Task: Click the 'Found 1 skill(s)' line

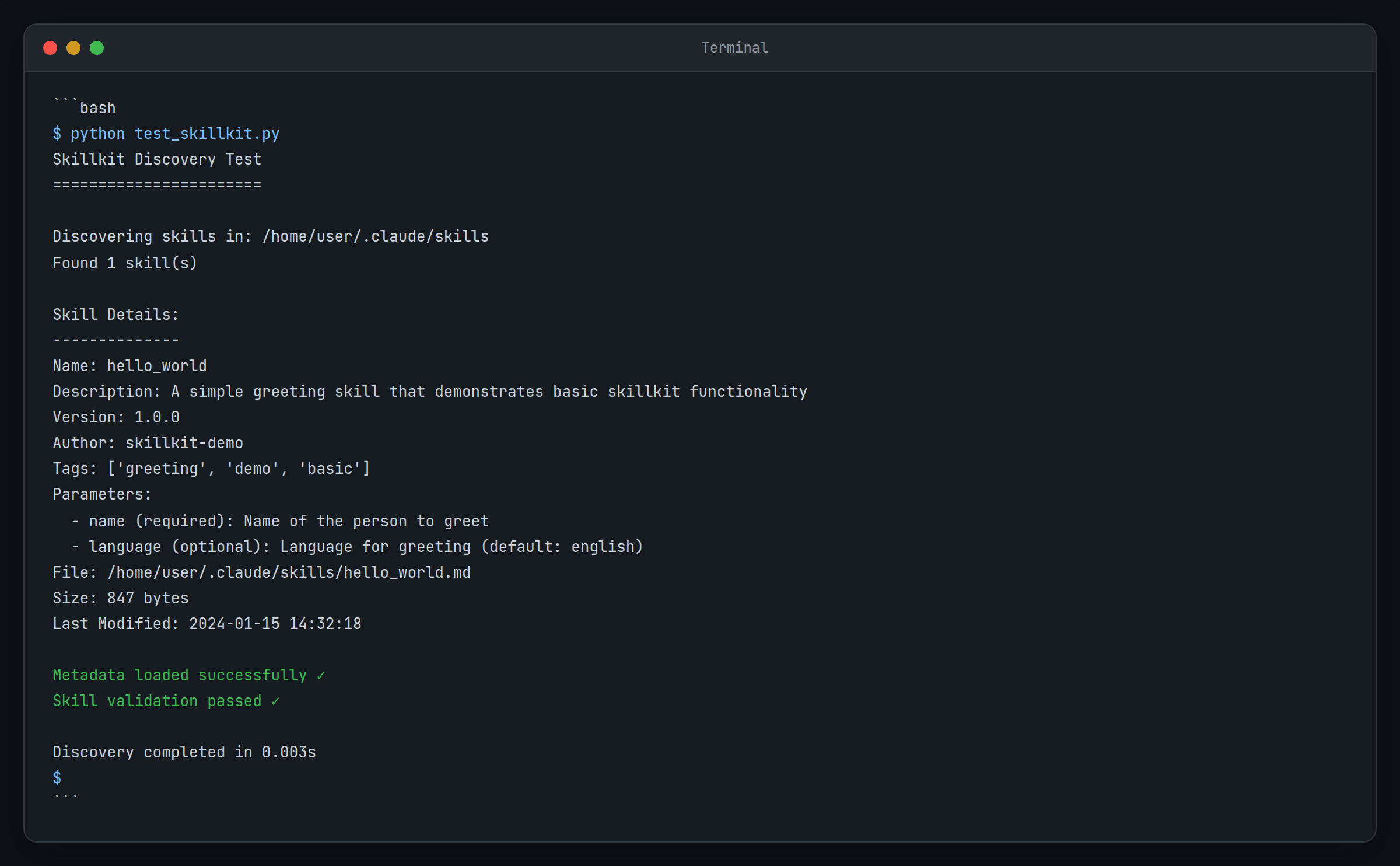Action: (x=124, y=262)
